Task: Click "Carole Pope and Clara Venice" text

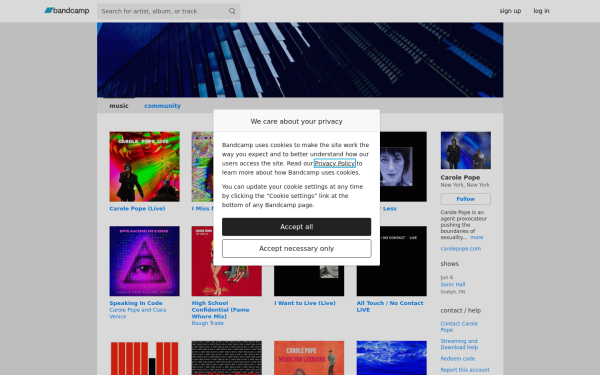Action: (x=138, y=313)
